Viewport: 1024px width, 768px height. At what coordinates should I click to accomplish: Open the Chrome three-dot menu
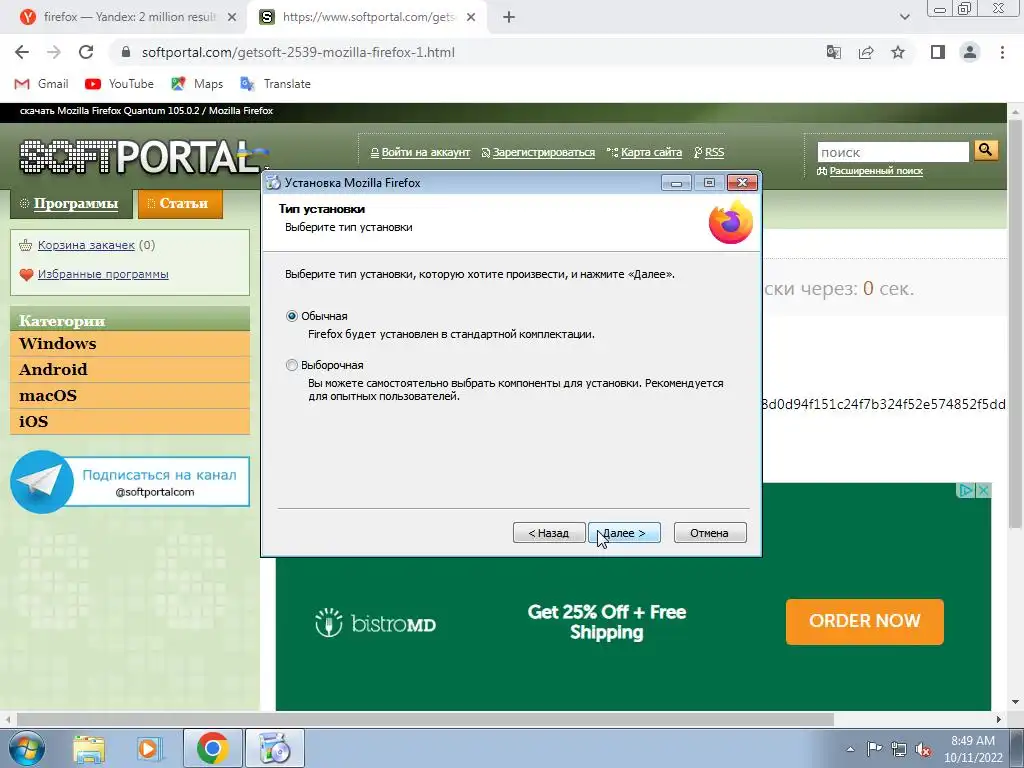[x=1002, y=52]
